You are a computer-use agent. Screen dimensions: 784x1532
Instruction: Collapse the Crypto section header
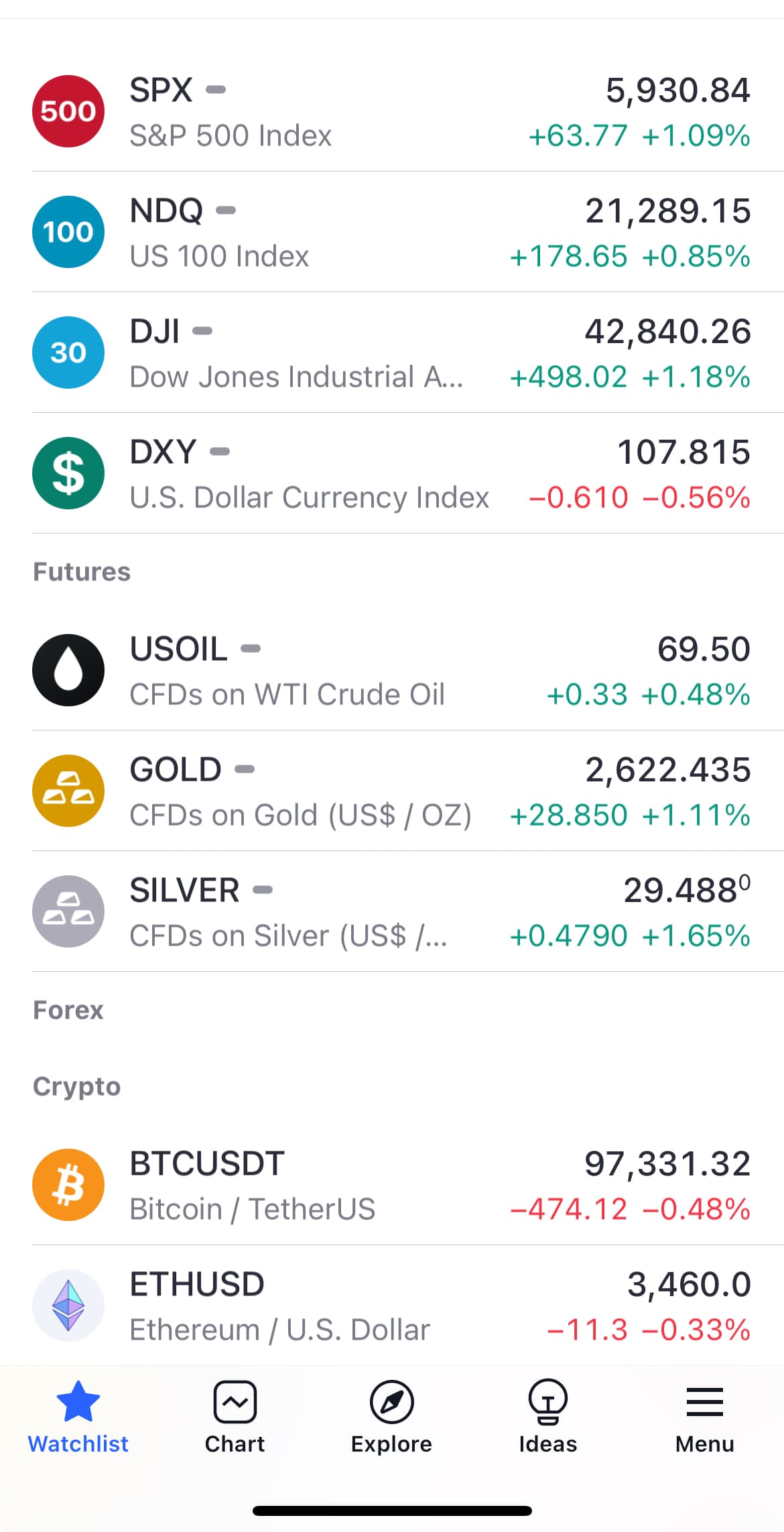point(76,1086)
